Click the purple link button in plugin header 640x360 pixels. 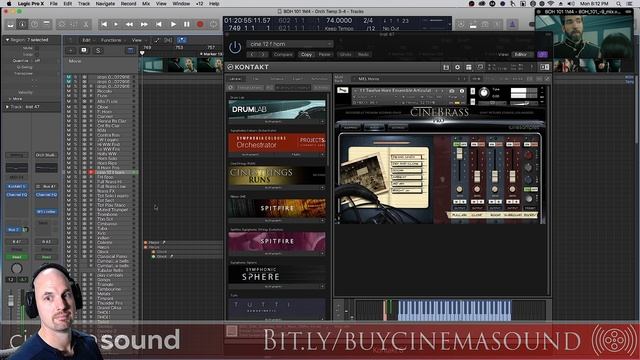pos(542,54)
